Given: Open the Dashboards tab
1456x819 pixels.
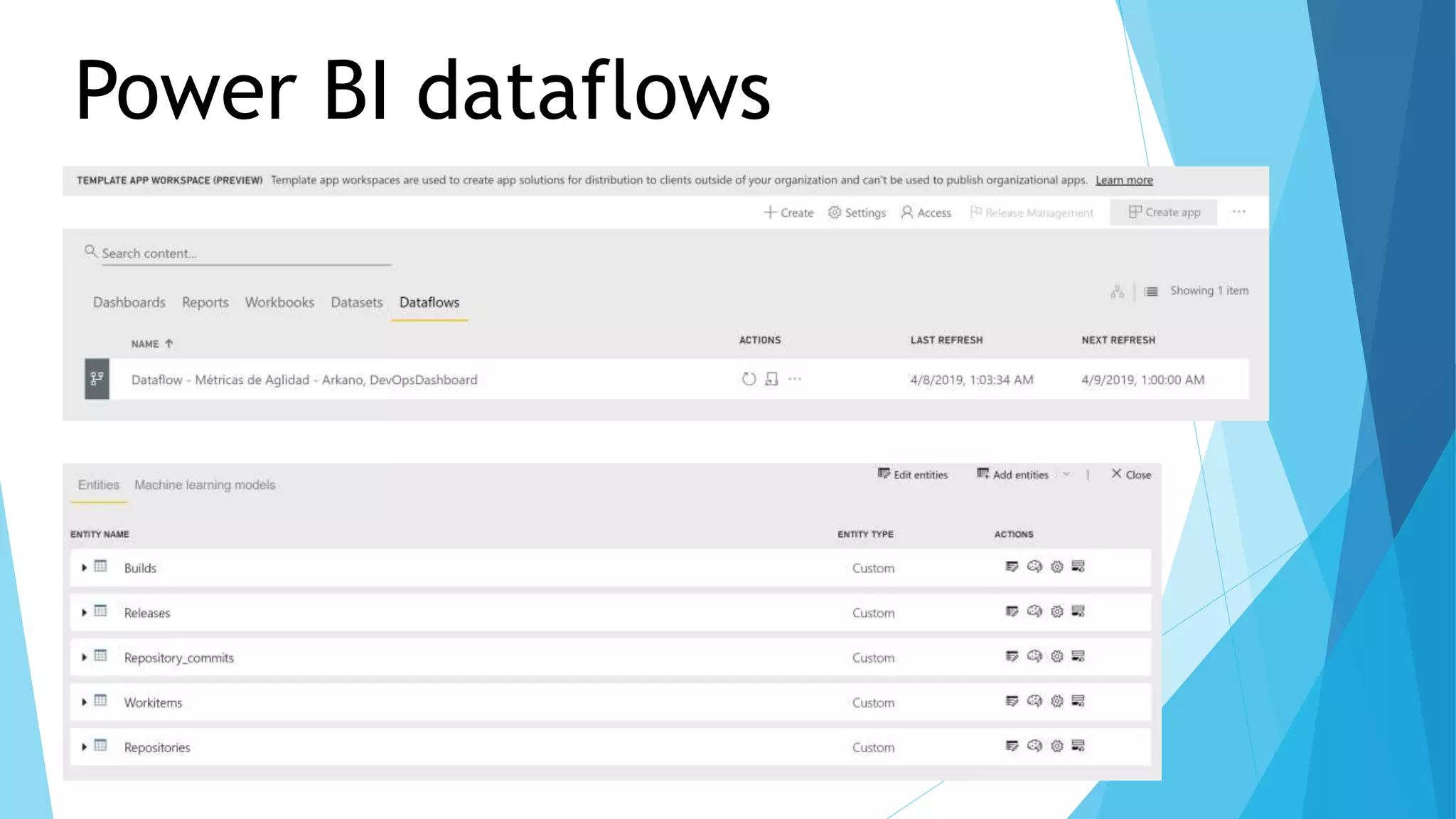Looking at the screenshot, I should [129, 302].
